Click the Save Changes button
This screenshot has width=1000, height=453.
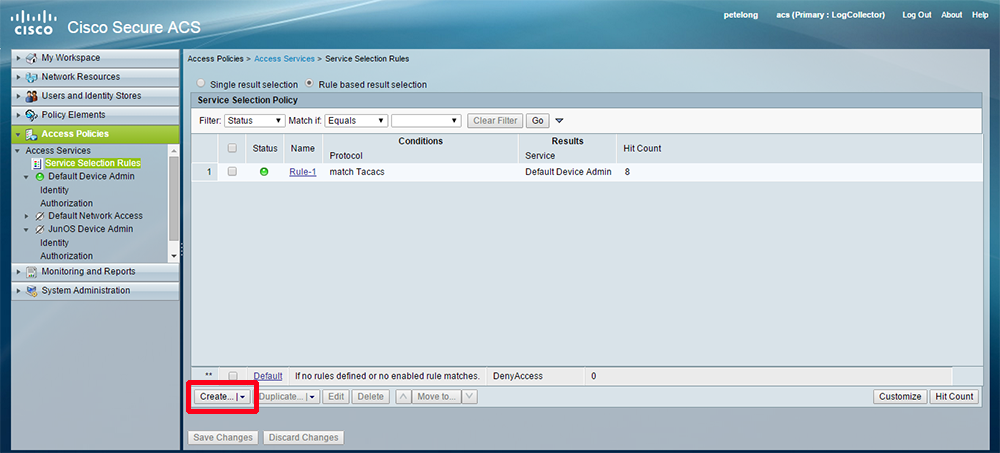223,438
